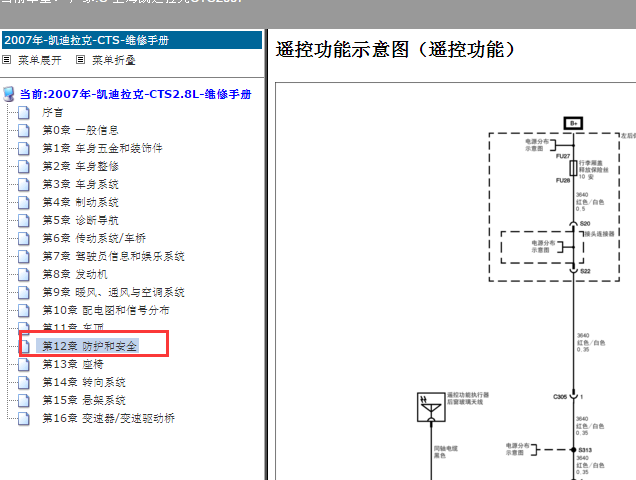Click the S22 splice label
This screenshot has width=636, height=480.
pos(585,271)
